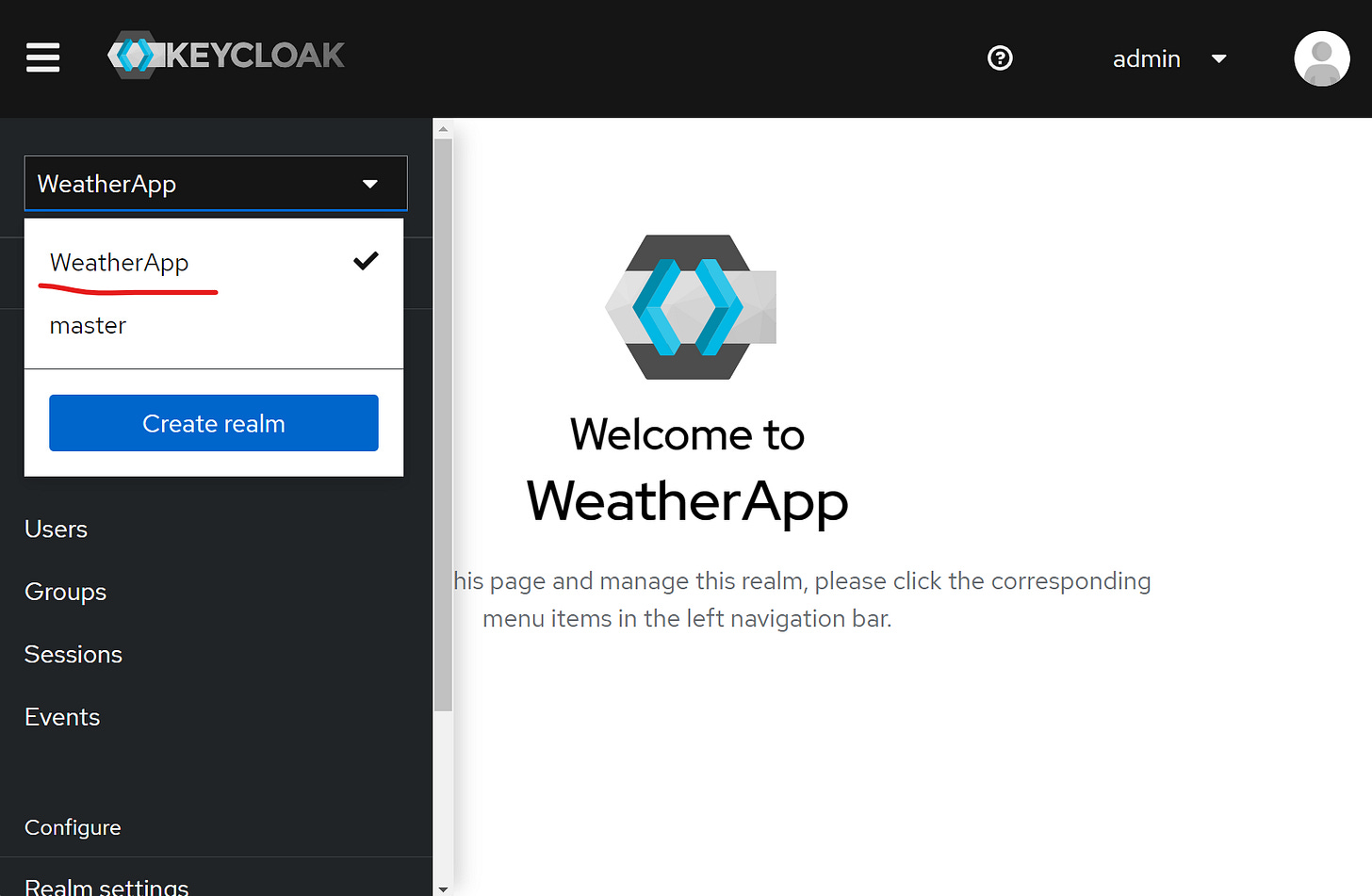1372x896 pixels.
Task: Click the sidebar scroll-up arrow
Action: (443, 129)
